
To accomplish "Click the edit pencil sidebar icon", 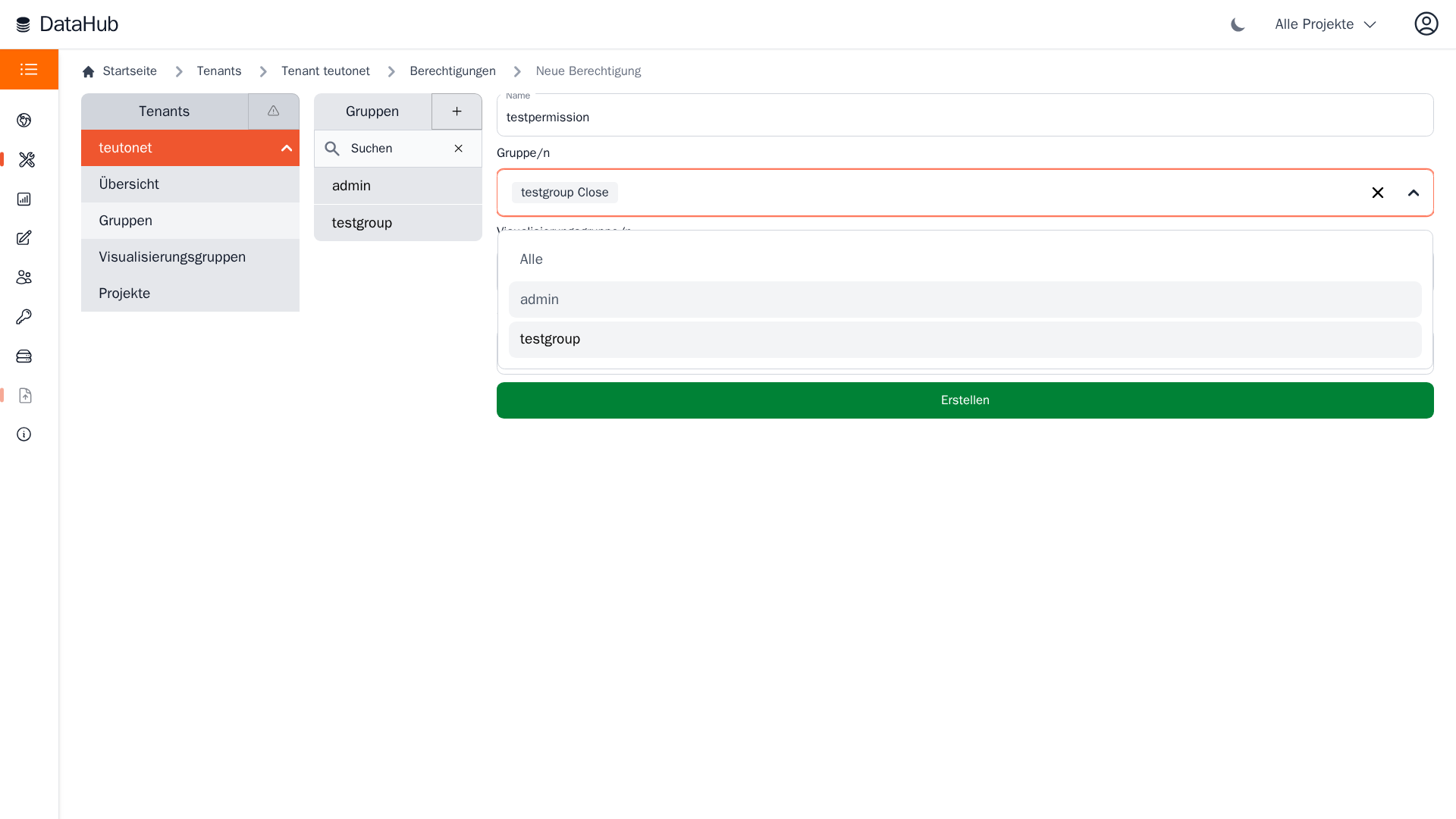I will [24, 238].
